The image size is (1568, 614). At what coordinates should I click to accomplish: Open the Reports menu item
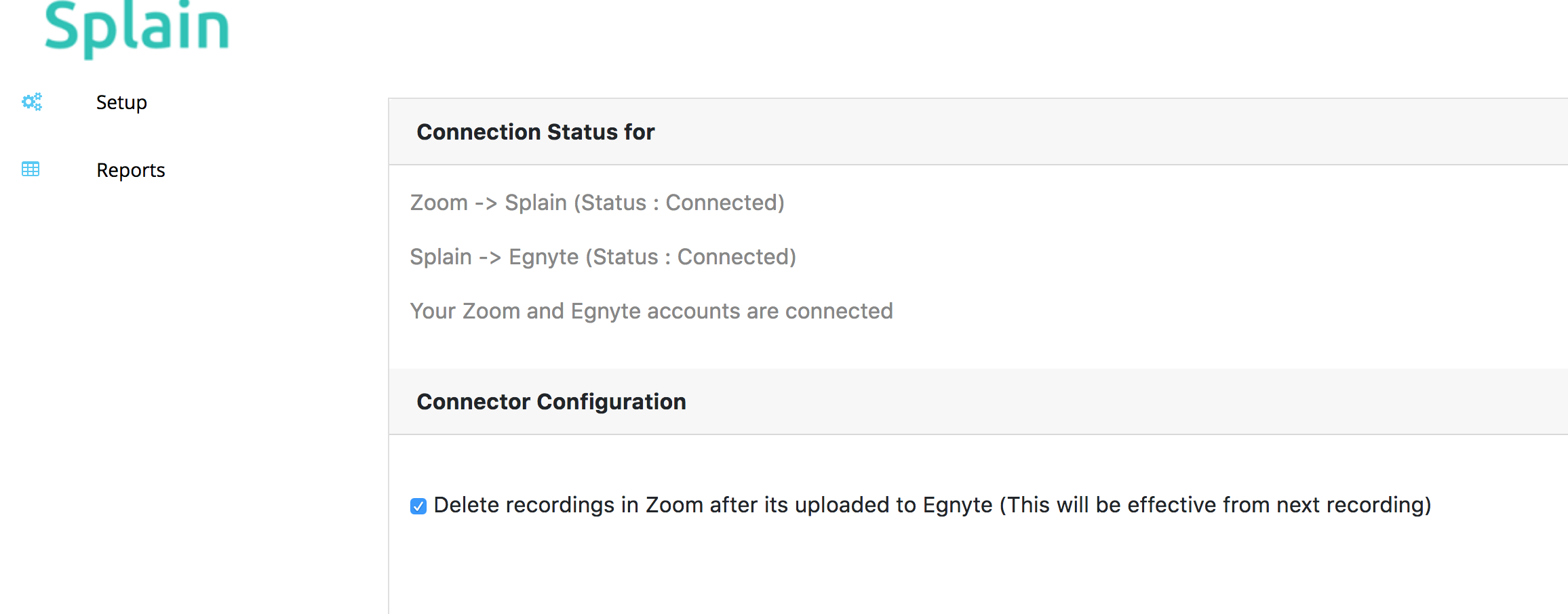click(x=130, y=170)
